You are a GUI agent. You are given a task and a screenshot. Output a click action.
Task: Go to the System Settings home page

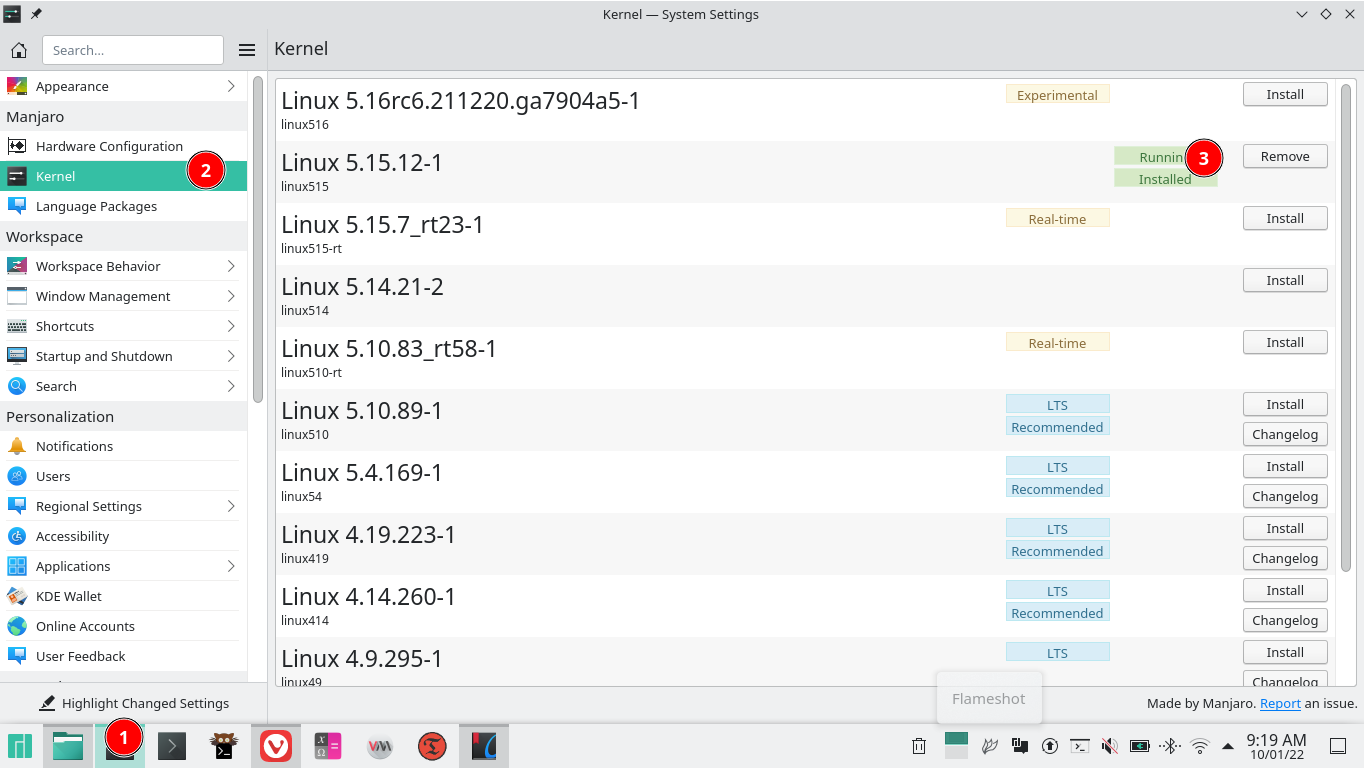[19, 50]
